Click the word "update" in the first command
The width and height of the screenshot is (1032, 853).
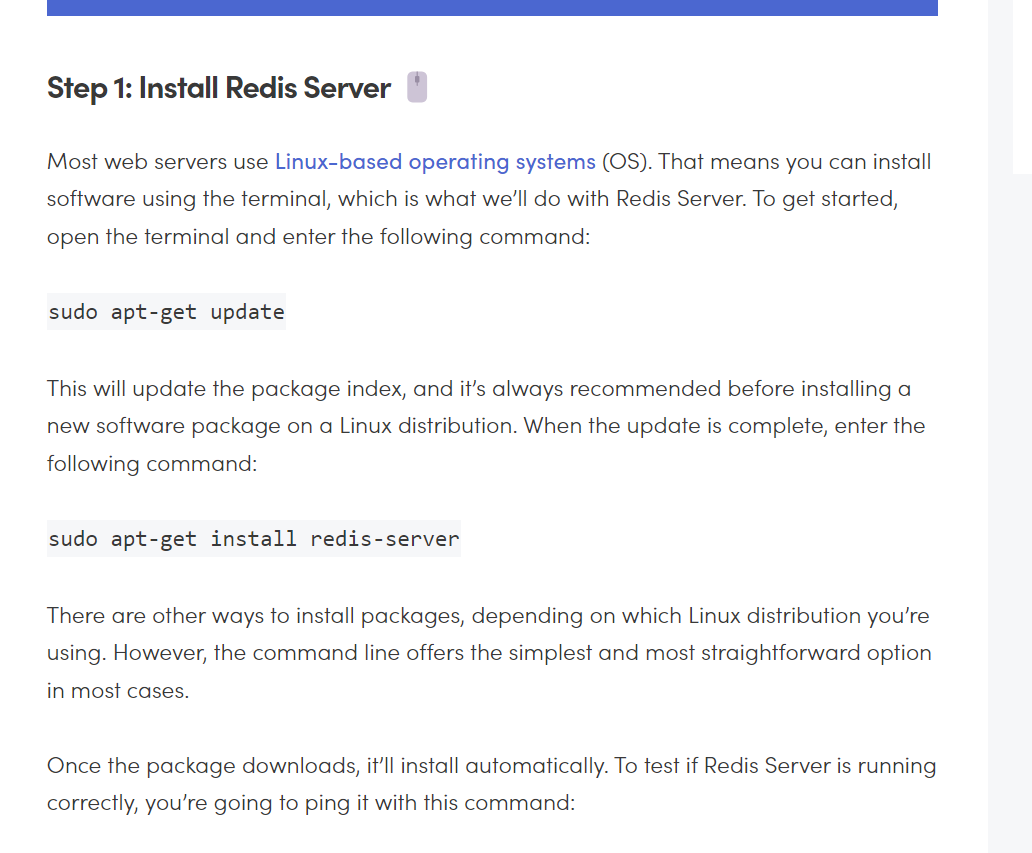tap(247, 312)
